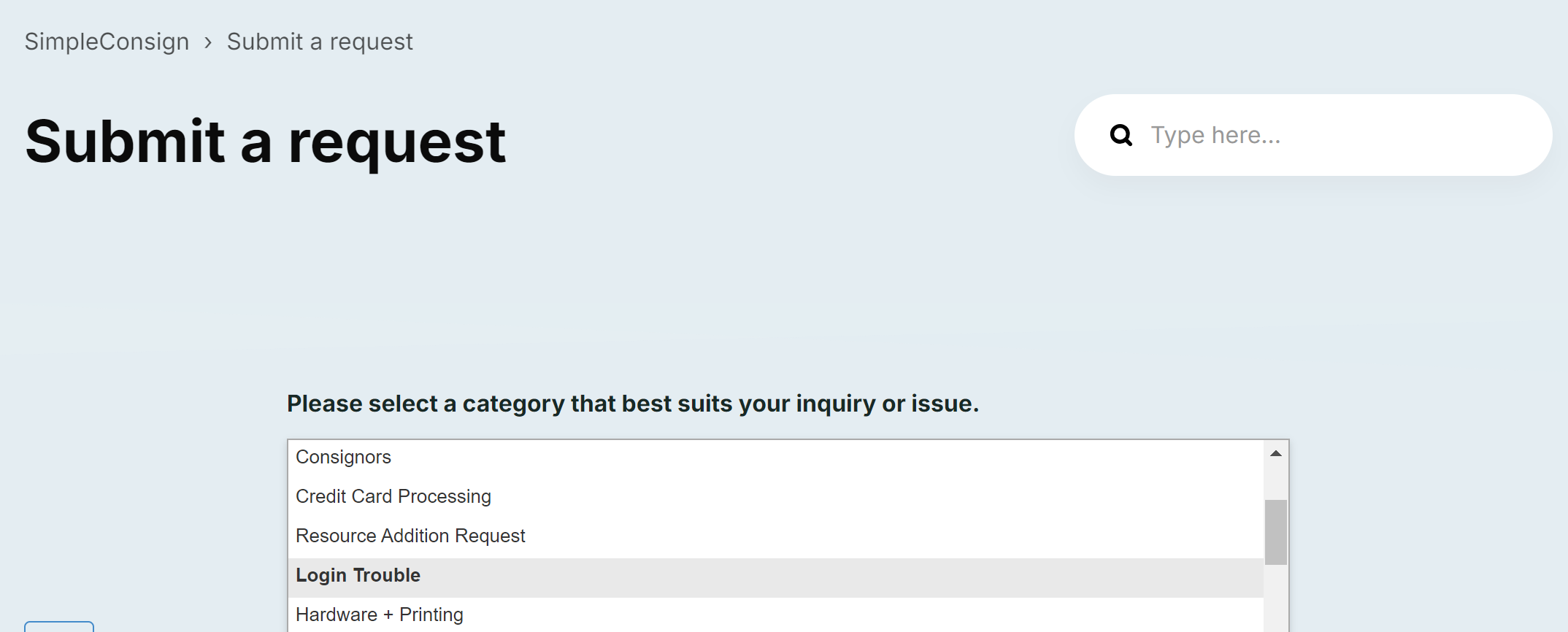Screen dimensions: 1568x632
Task: Click the partially visible bottom-left button
Action: coord(59,627)
